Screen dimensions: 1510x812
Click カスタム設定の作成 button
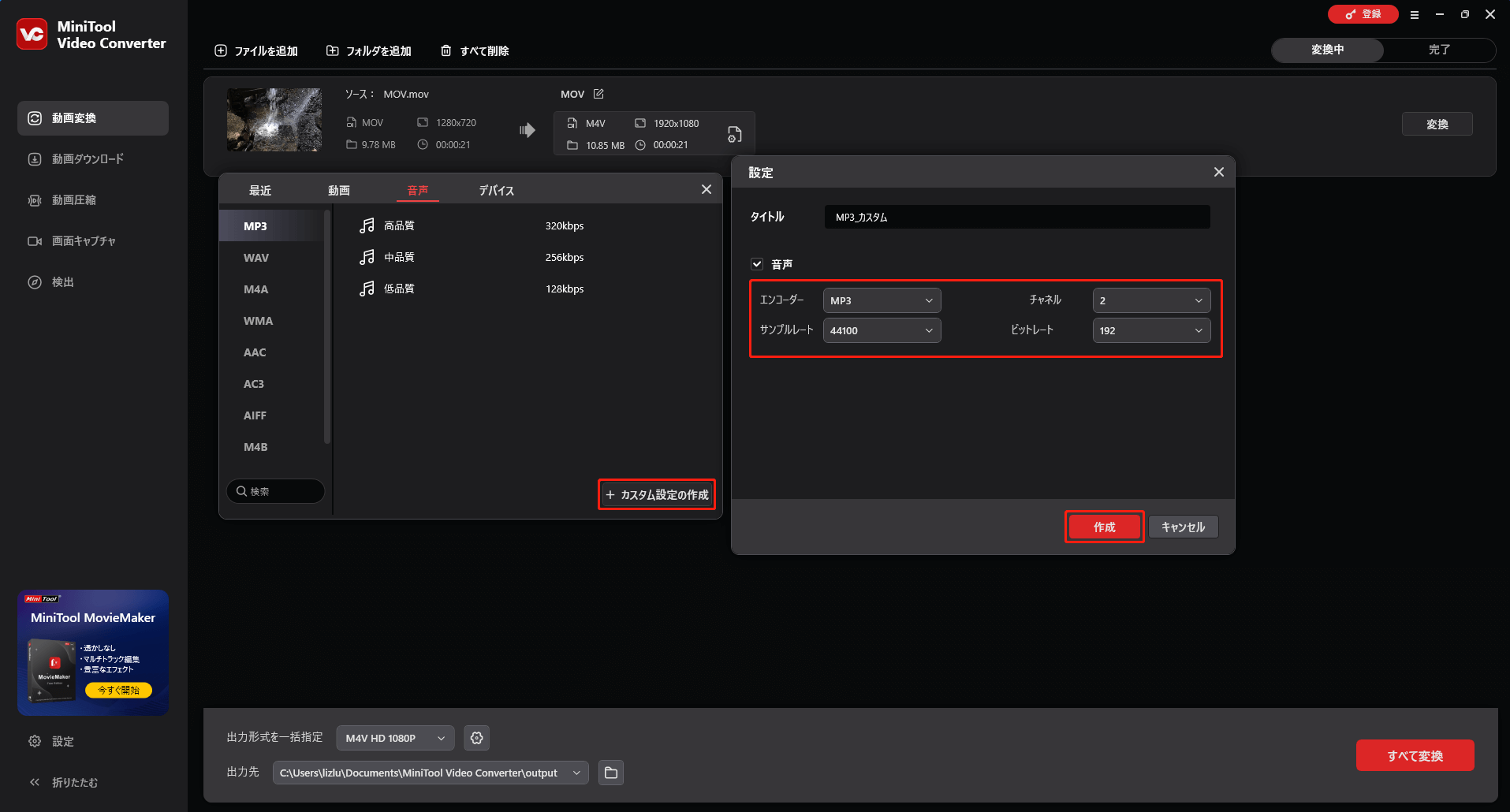(x=657, y=495)
